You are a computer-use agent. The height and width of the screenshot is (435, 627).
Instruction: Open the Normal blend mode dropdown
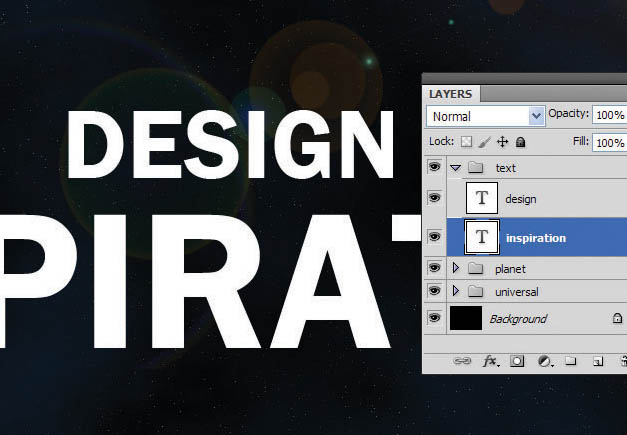pyautogui.click(x=485, y=116)
